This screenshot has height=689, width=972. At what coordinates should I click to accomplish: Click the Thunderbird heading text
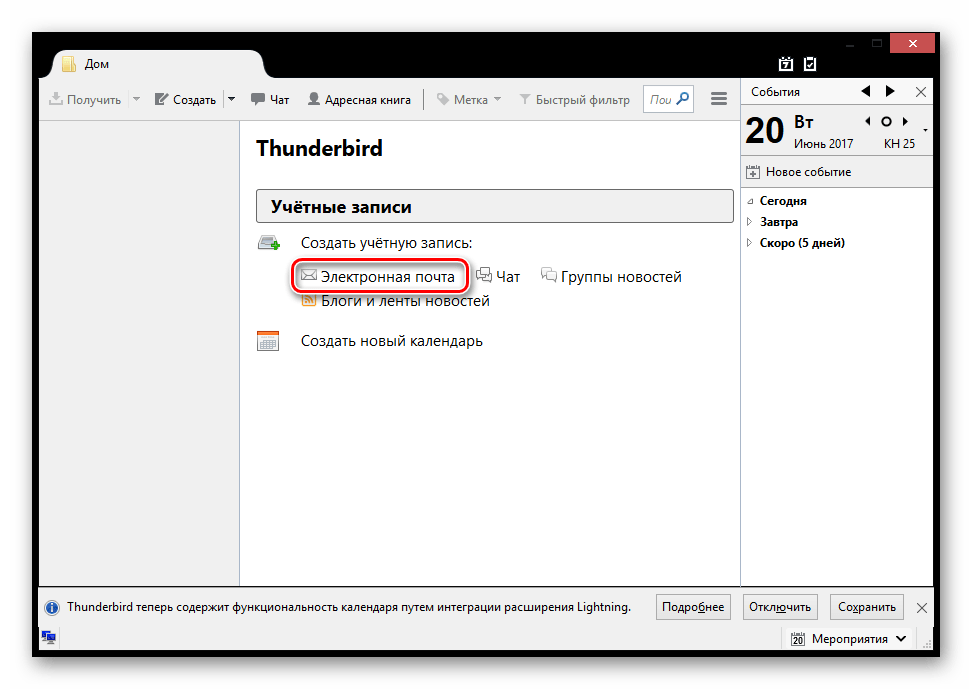pos(319,149)
